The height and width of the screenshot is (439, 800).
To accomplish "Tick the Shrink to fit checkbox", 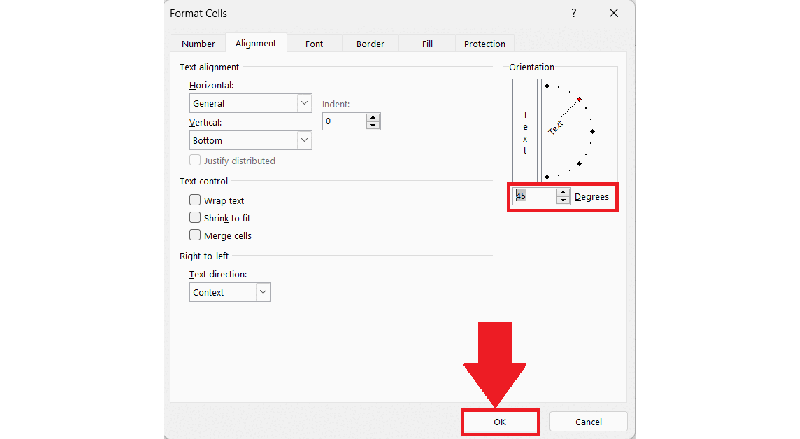I will [x=195, y=217].
